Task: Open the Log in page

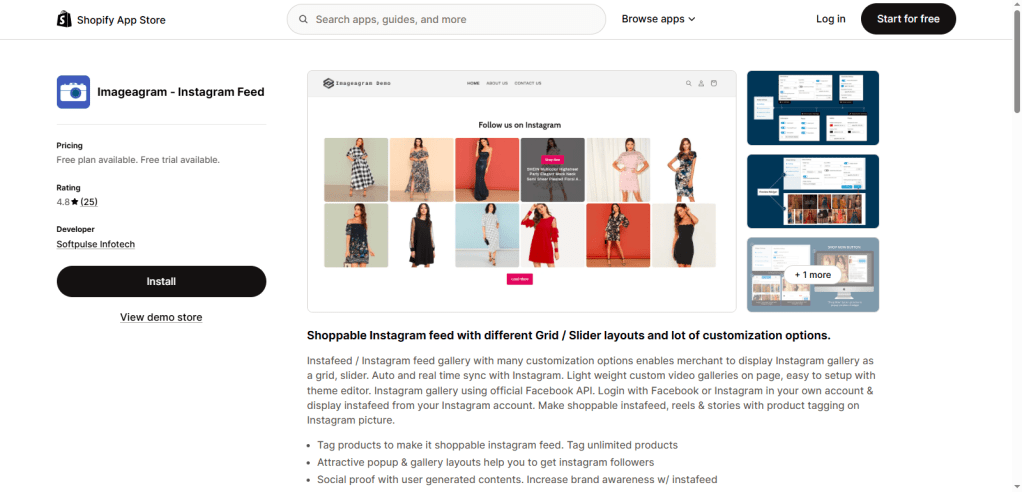Action: coord(830,19)
